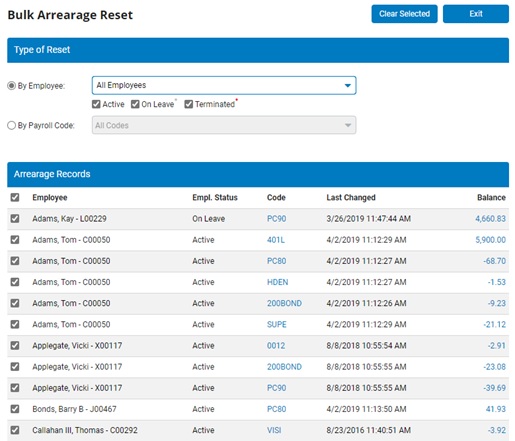Image resolution: width=515 pixels, height=441 pixels.
Task: Select the By Payroll Code radio option
Action: pos(11,125)
